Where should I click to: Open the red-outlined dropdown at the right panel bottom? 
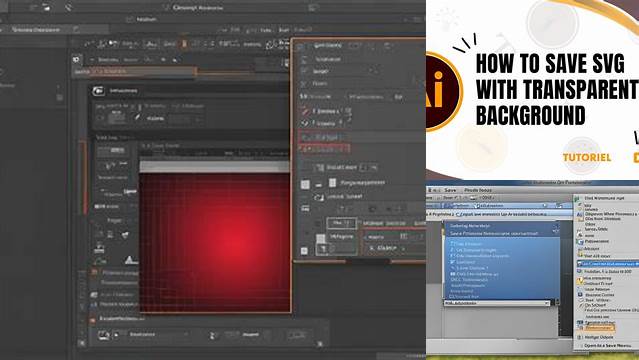pyautogui.click(x=393, y=237)
